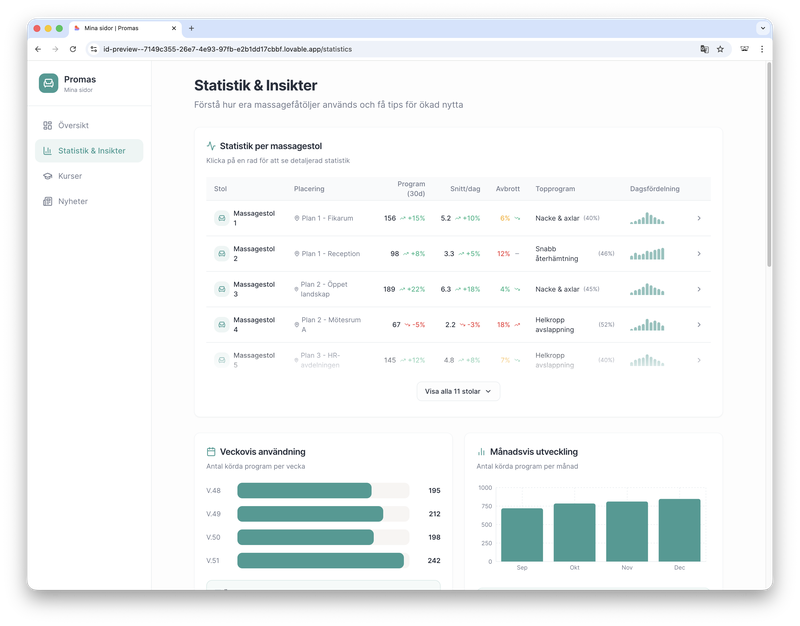The height and width of the screenshot is (626, 800).
Task: Open a new browser tab
Action: 192,28
